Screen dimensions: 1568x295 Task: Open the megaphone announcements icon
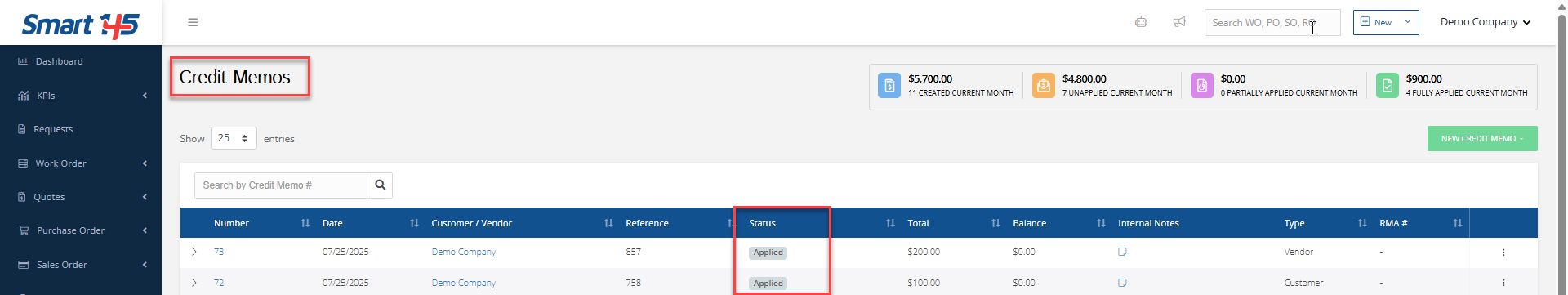coord(1179,22)
